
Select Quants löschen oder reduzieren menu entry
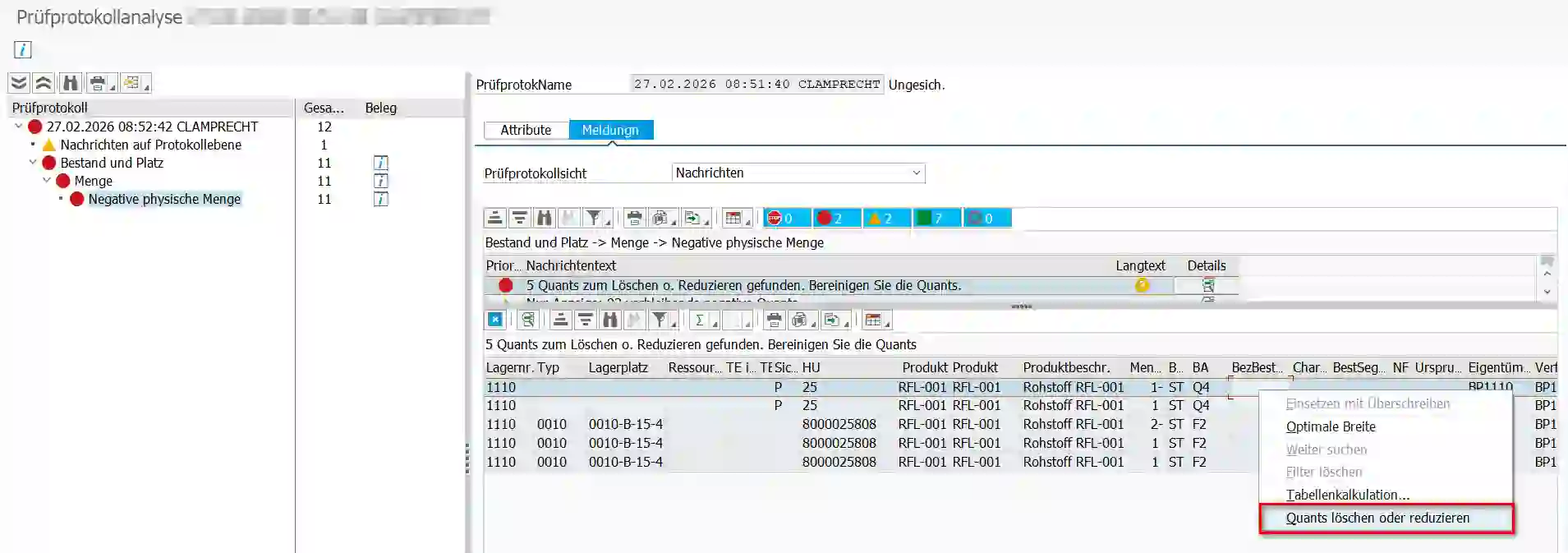(x=1377, y=518)
